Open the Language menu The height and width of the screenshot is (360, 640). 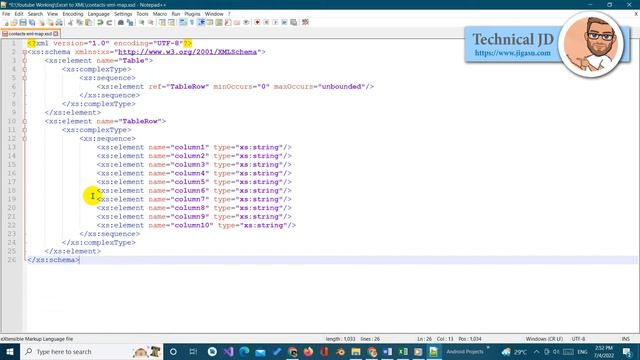click(98, 14)
